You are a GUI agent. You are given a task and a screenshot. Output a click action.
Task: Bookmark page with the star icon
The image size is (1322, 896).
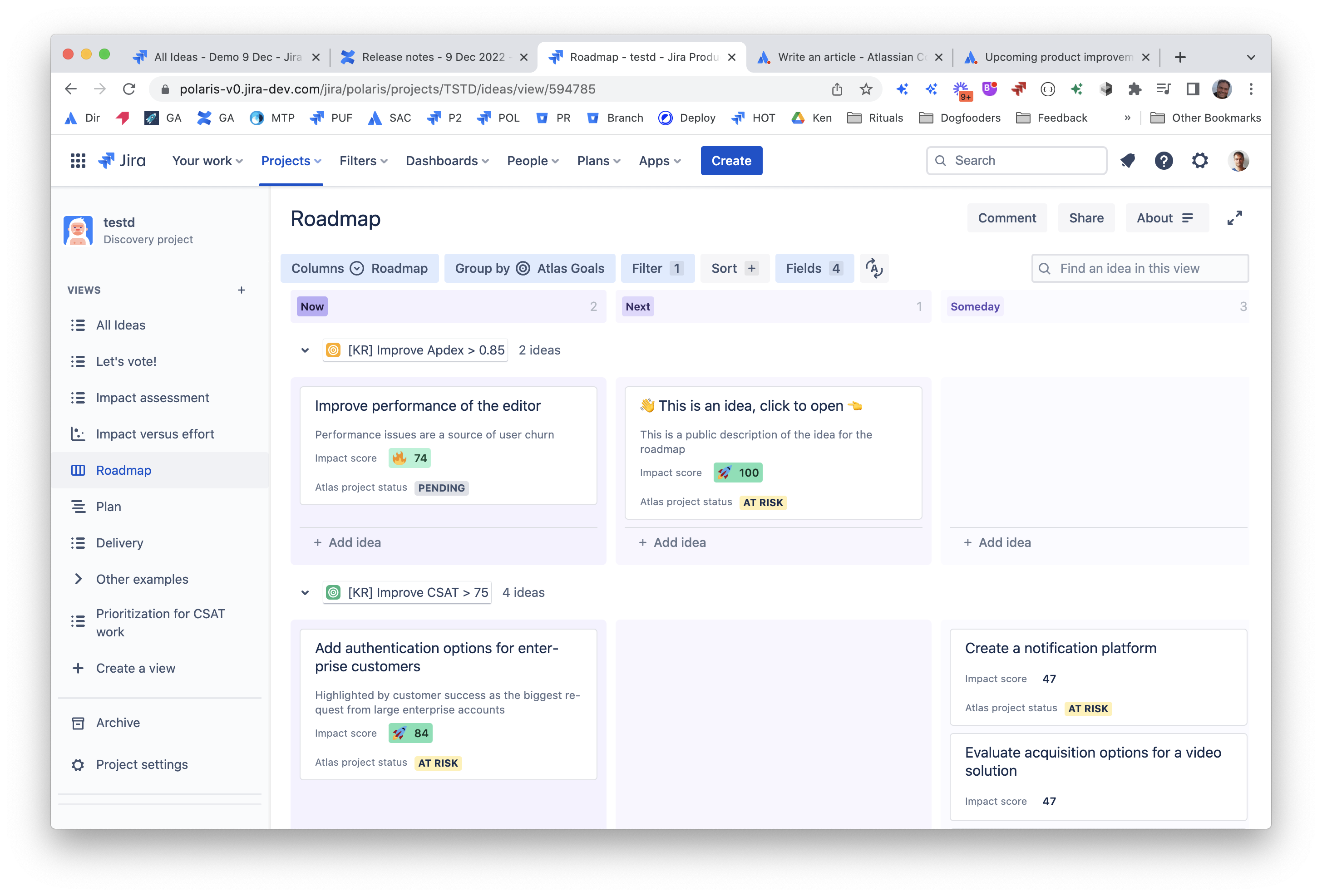tap(866, 89)
